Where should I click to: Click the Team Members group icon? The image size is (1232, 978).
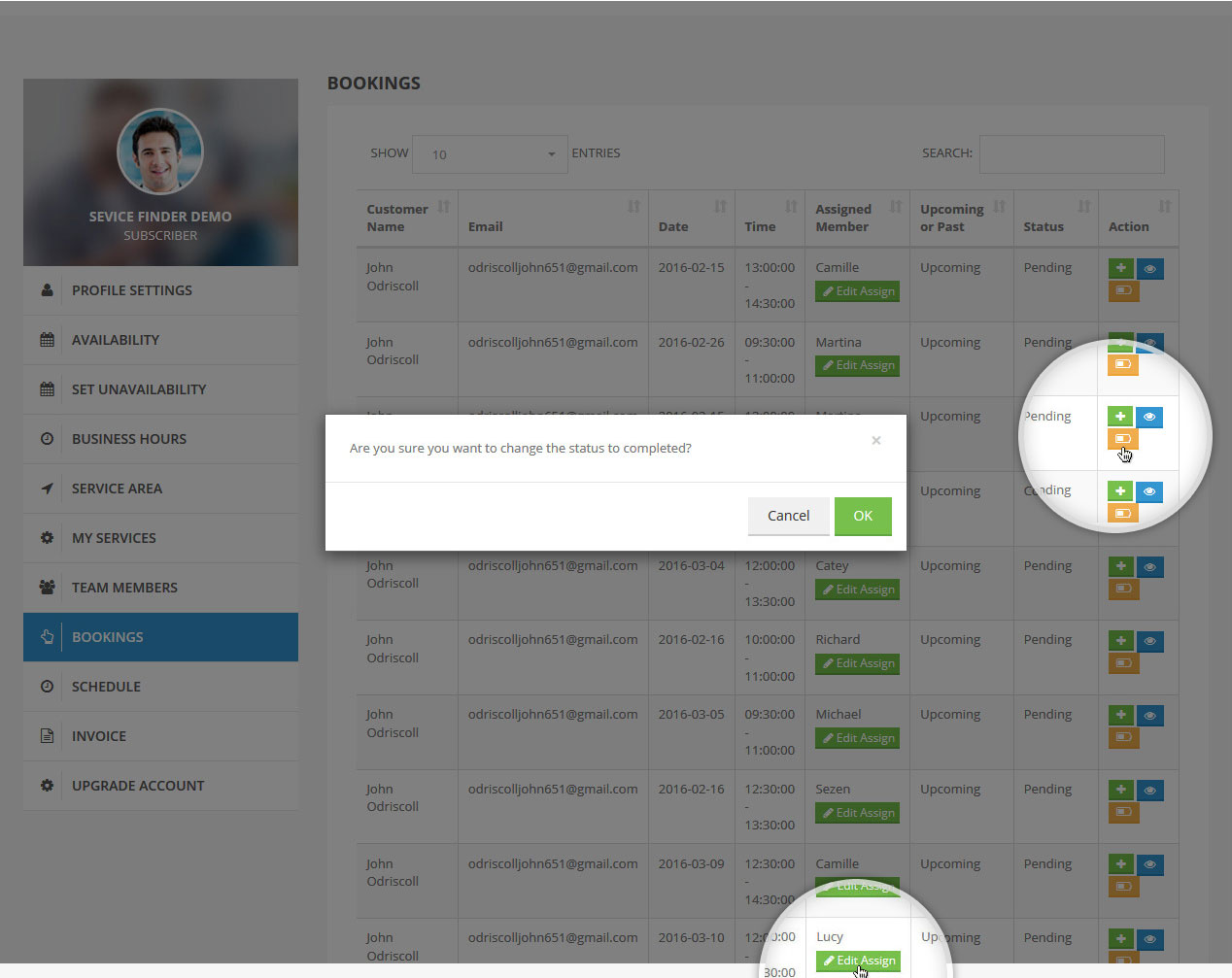coord(47,588)
